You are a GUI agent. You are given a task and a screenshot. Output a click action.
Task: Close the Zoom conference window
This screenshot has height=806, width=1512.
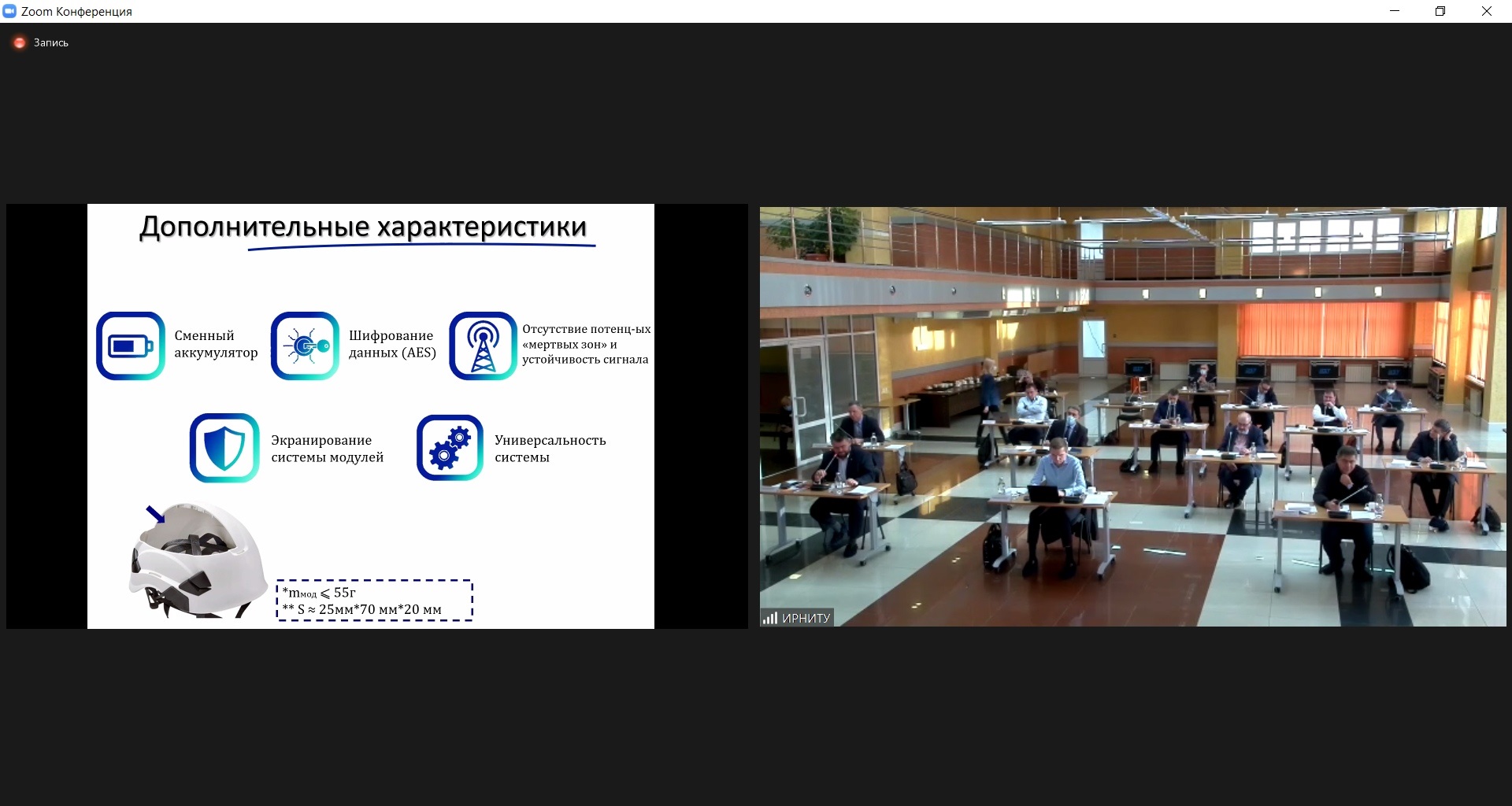1487,11
